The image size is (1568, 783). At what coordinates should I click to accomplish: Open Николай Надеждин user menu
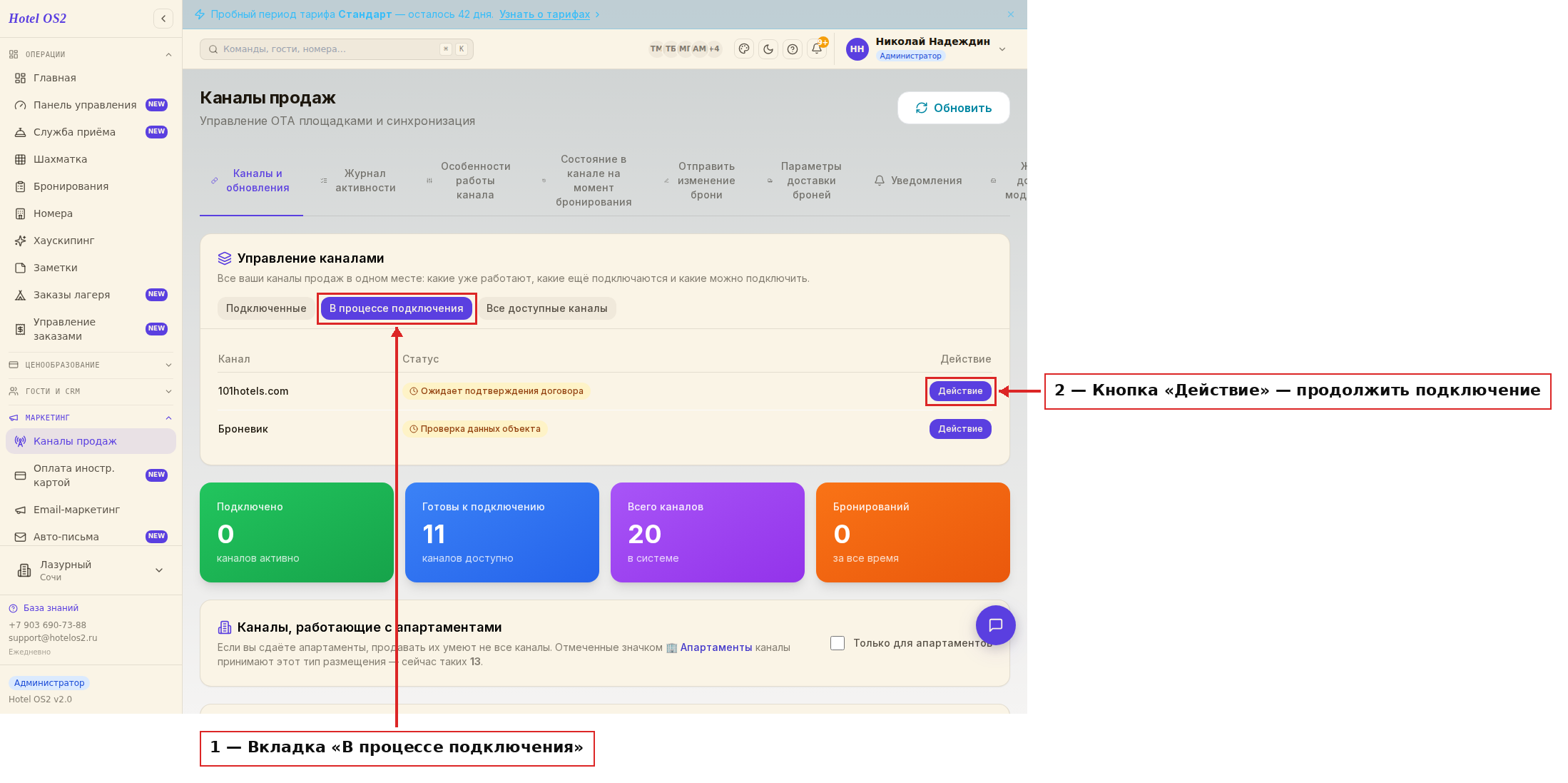(927, 49)
